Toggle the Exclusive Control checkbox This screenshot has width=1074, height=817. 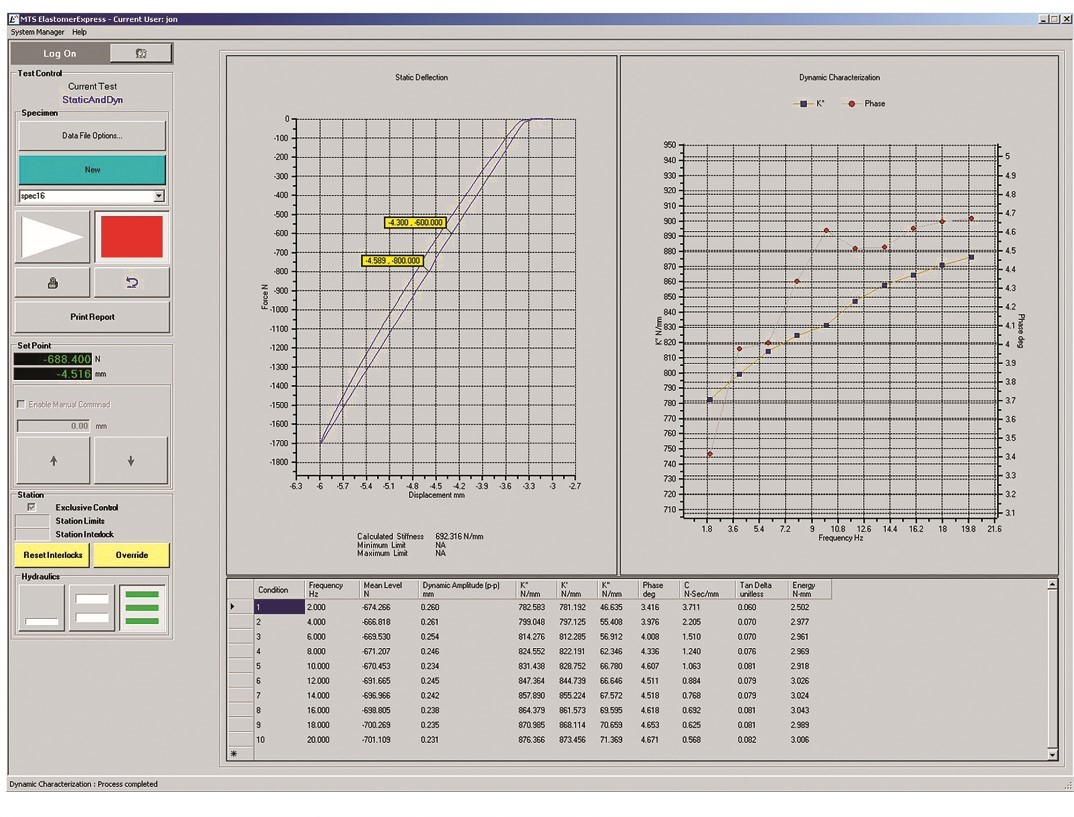[29, 507]
